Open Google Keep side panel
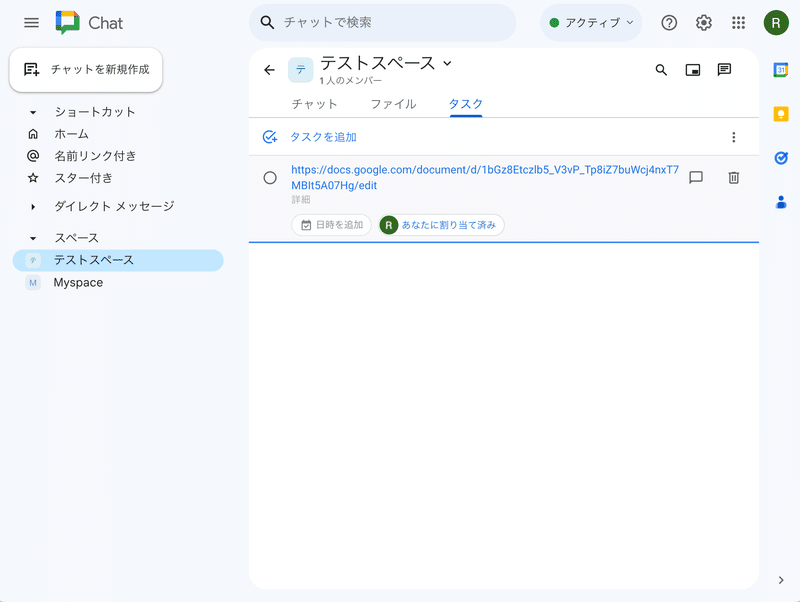Image resolution: width=800 pixels, height=602 pixels. coord(781,114)
